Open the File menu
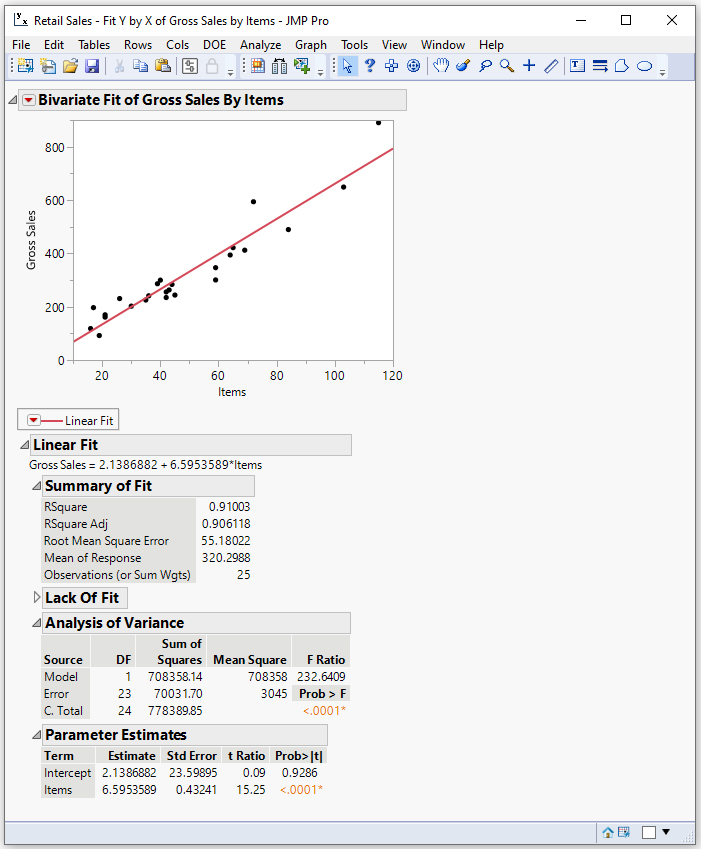This screenshot has height=849, width=701. click(21, 44)
